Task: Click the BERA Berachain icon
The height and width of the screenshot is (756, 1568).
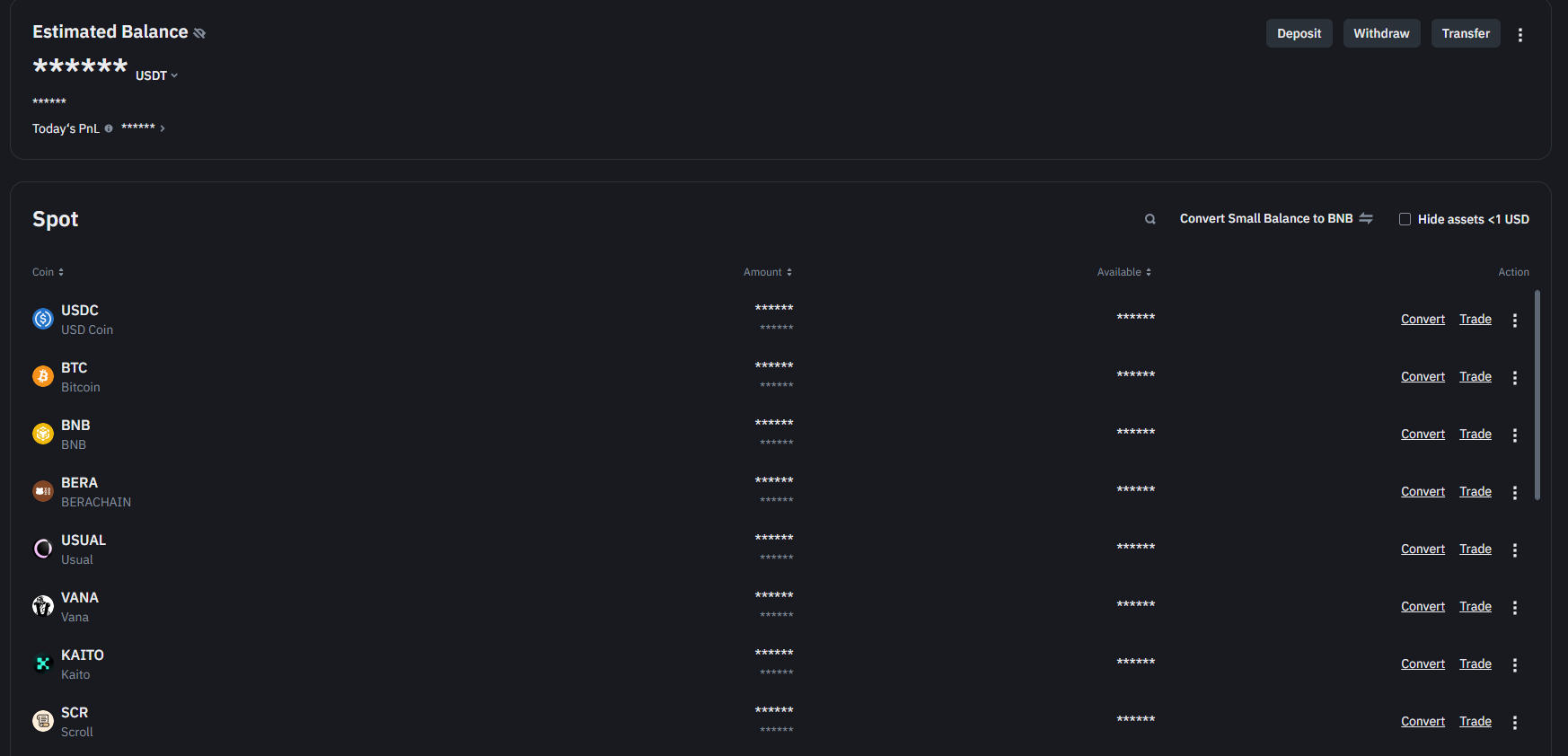Action: 43,491
